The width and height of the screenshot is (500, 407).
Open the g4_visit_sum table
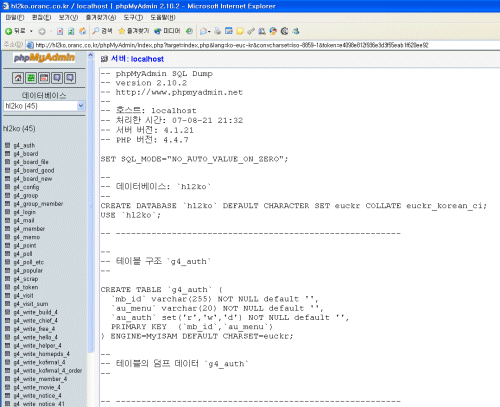(31, 304)
